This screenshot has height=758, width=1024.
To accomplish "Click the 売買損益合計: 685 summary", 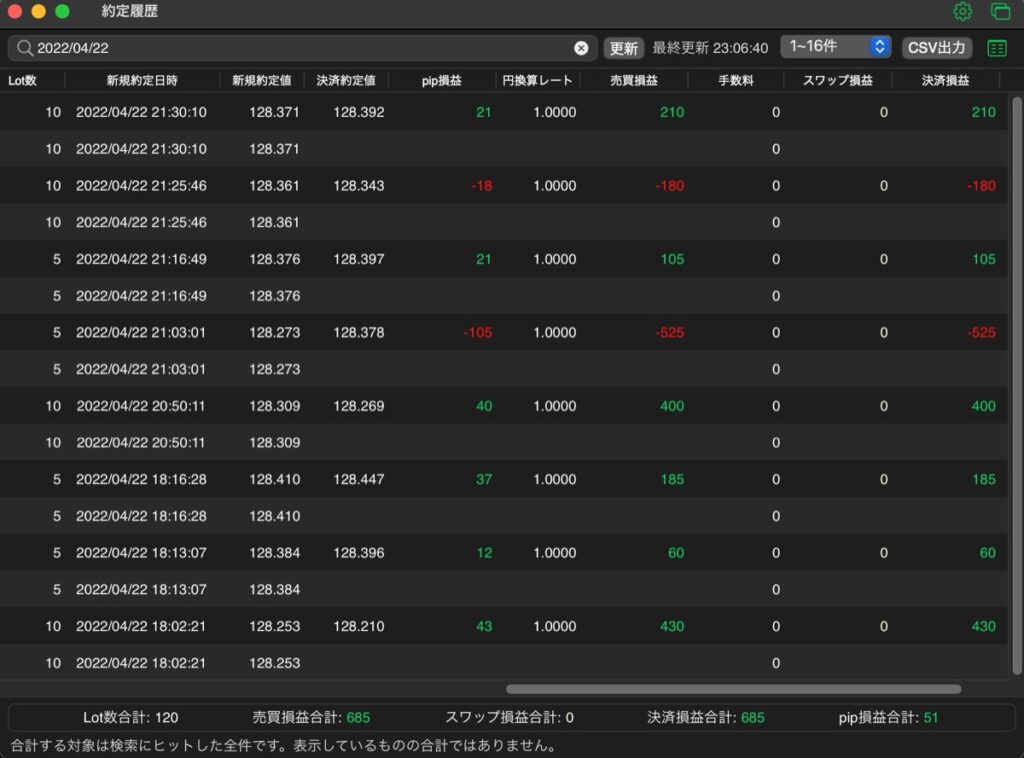I will pos(312,718).
